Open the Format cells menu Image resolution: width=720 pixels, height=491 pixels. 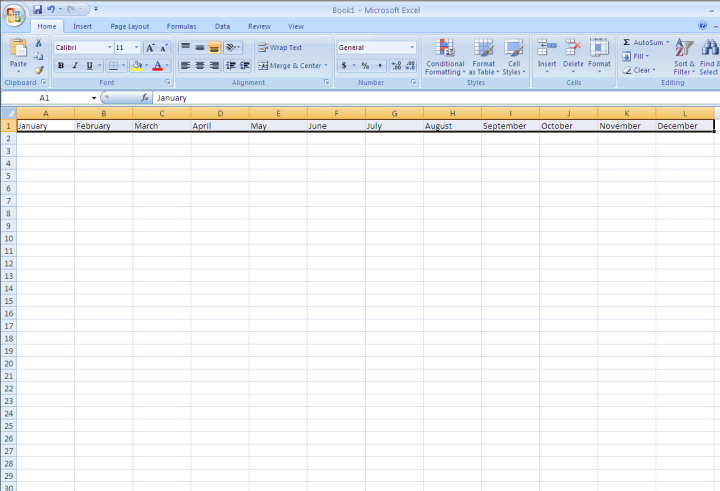pyautogui.click(x=599, y=56)
